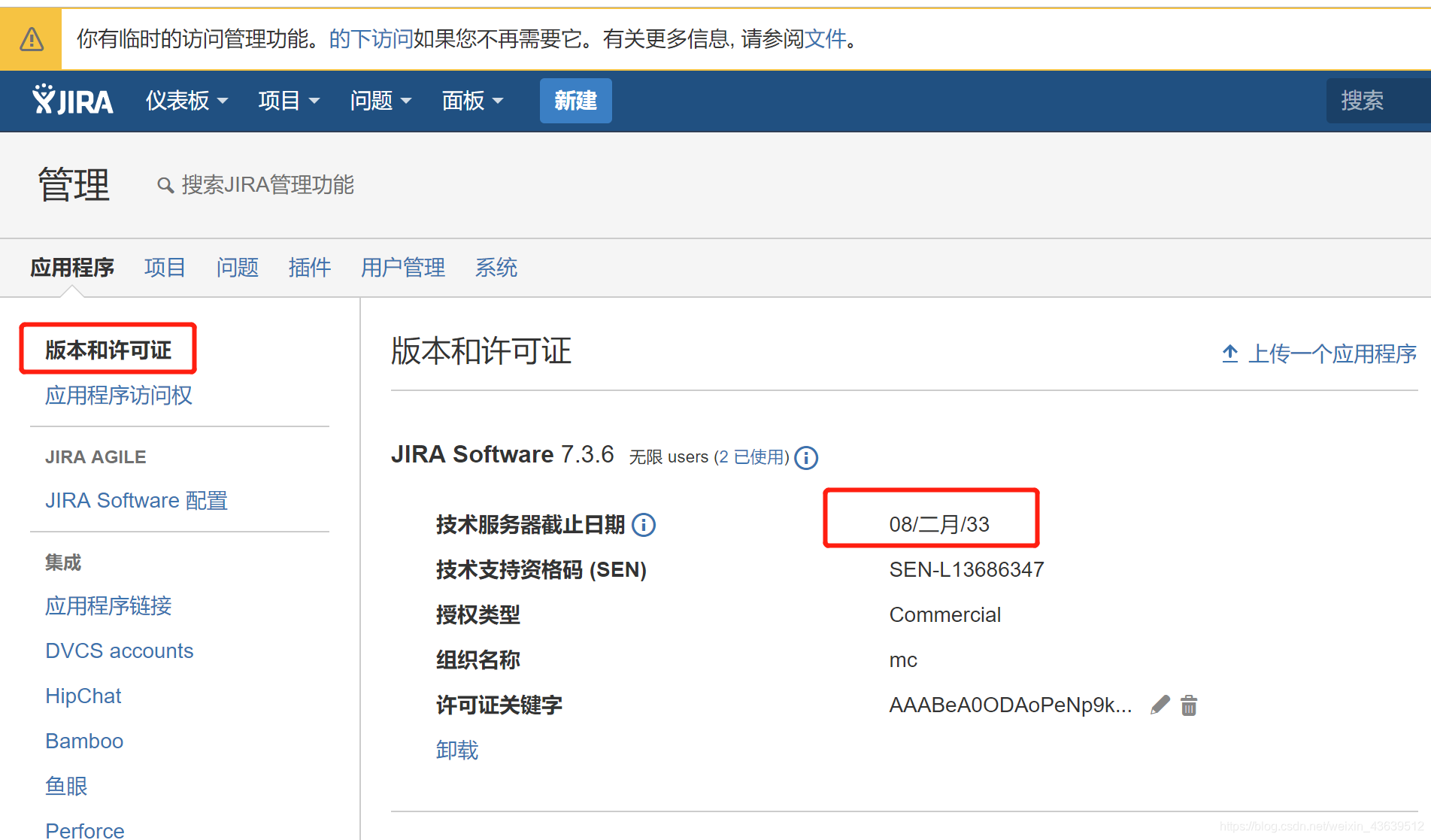Click the 管理 page heading
This screenshot has height=840, width=1431.
tap(74, 185)
